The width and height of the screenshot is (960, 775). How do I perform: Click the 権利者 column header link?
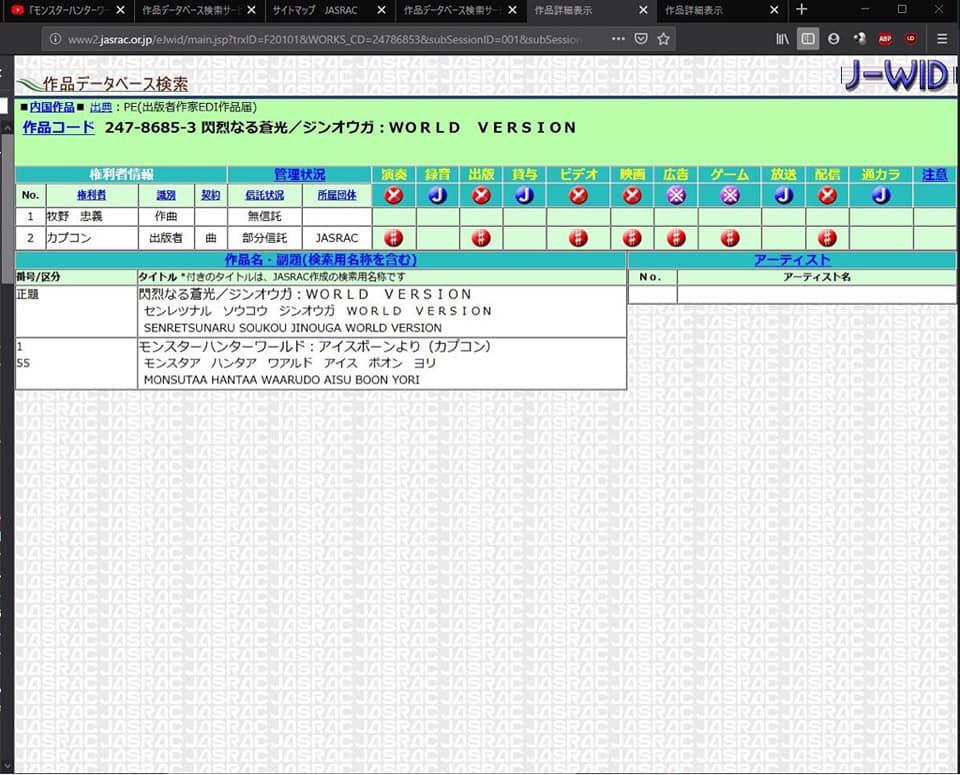tap(91, 195)
